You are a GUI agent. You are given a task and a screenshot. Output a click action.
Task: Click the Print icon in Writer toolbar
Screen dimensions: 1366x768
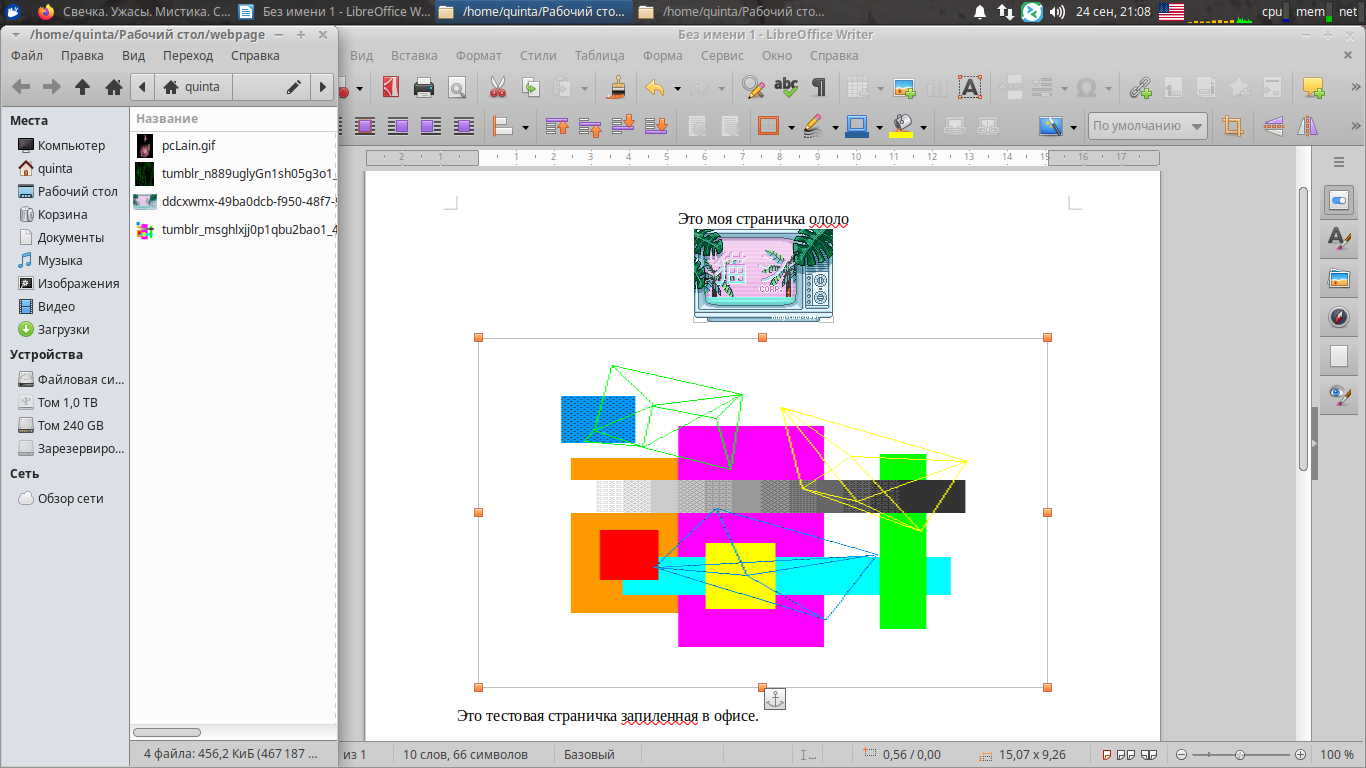tap(423, 88)
